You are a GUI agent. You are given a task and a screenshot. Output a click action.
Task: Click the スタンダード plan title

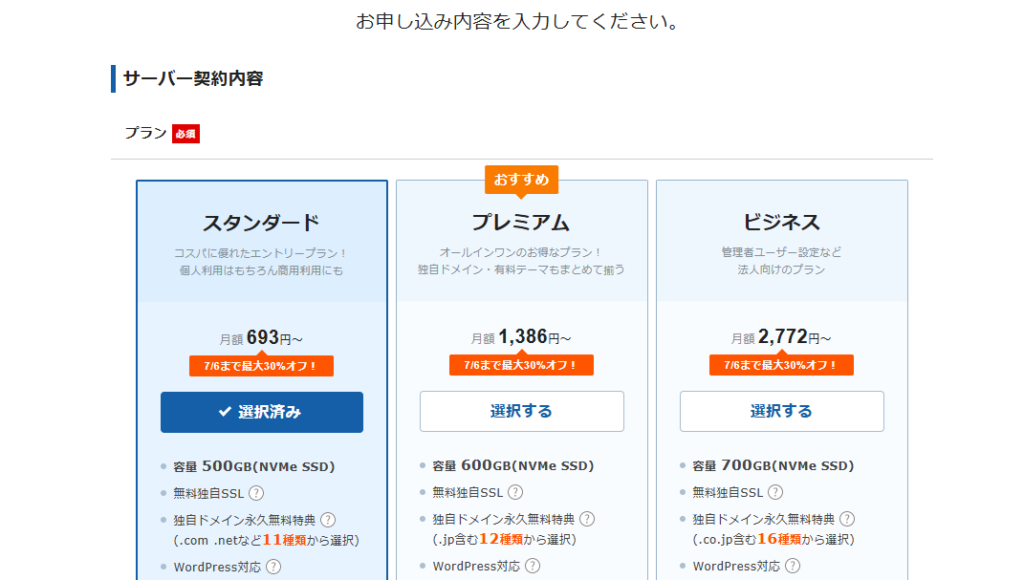click(261, 223)
